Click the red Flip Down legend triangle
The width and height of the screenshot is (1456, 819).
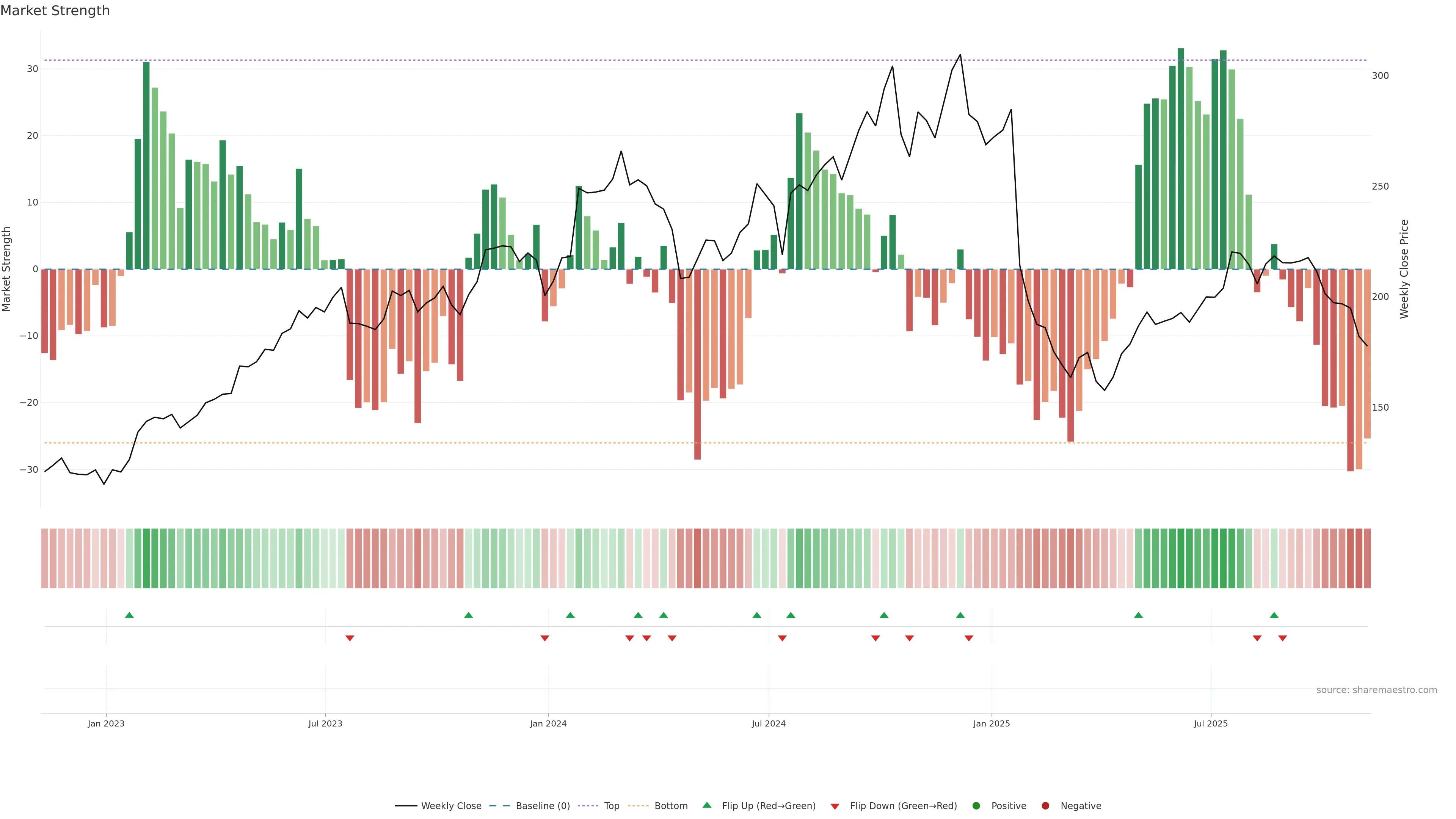(x=835, y=806)
